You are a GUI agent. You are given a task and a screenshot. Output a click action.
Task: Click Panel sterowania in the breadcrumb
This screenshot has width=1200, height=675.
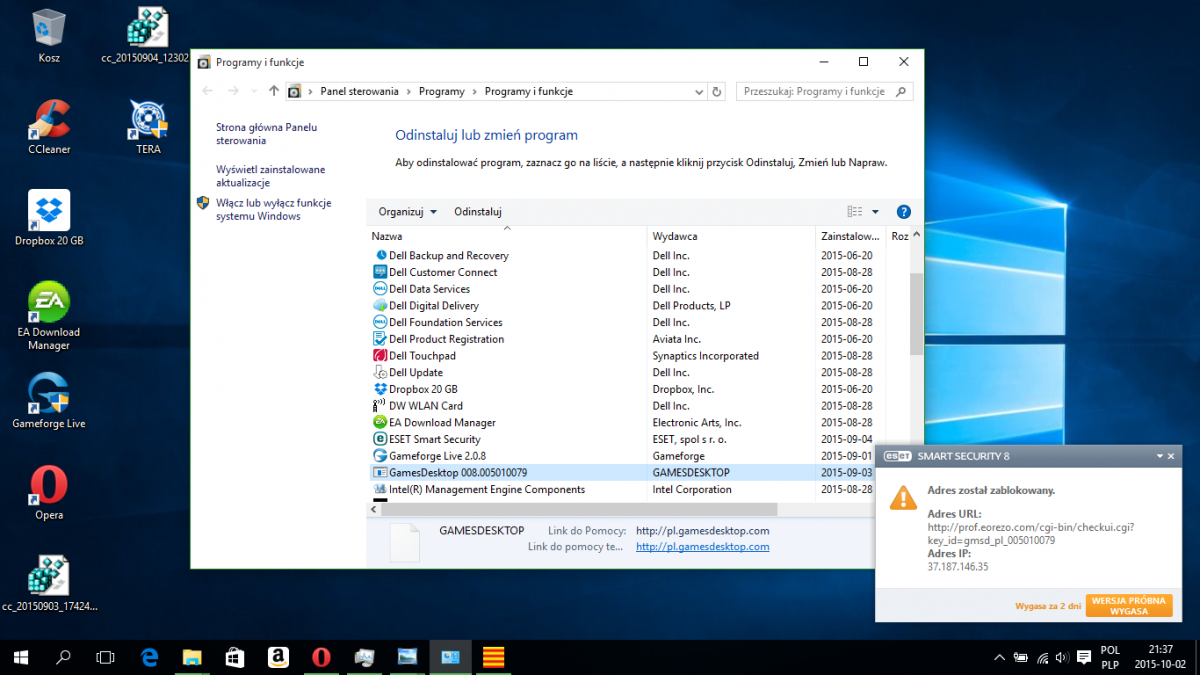coord(360,91)
